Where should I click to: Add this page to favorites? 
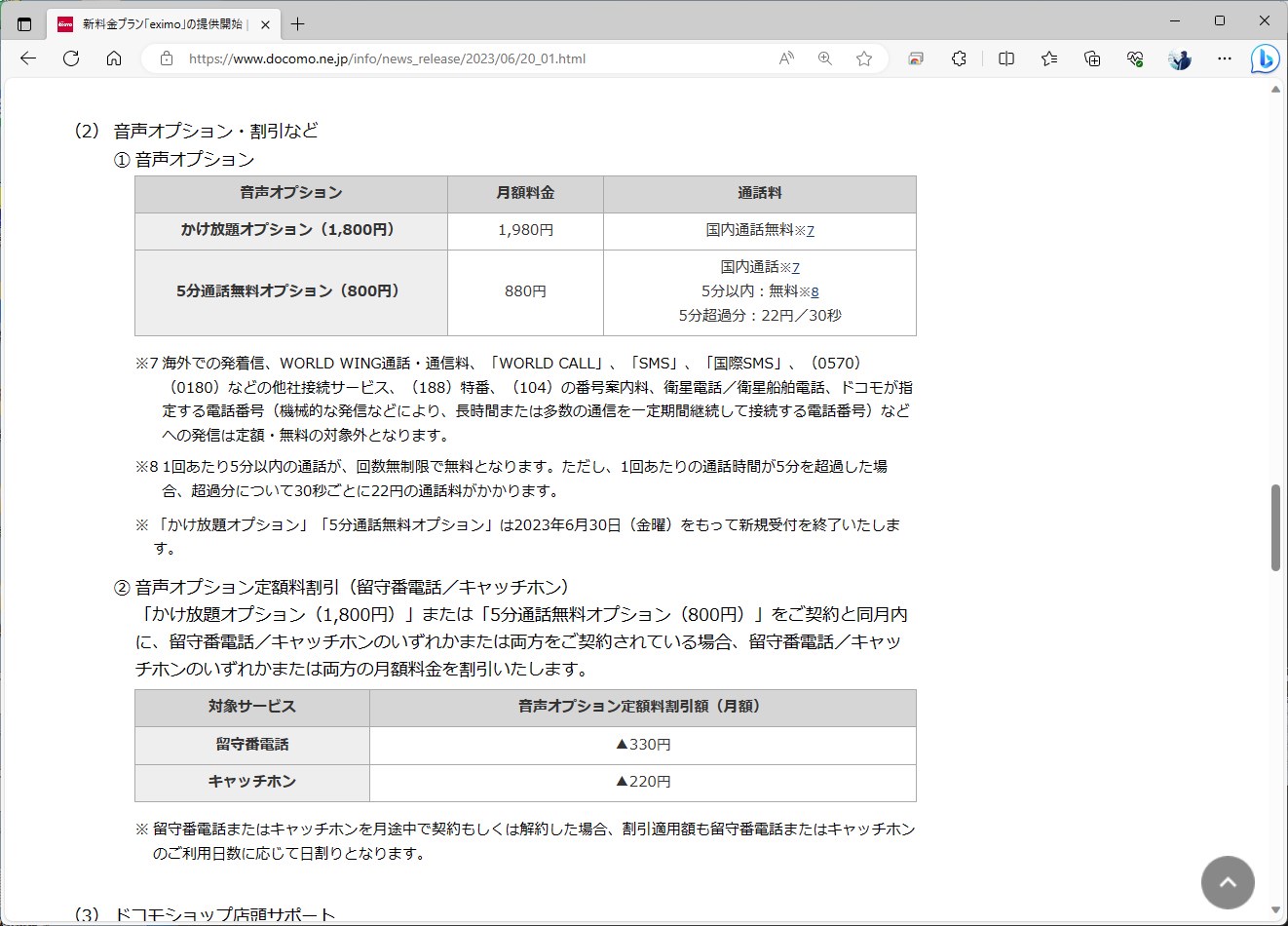tap(863, 58)
